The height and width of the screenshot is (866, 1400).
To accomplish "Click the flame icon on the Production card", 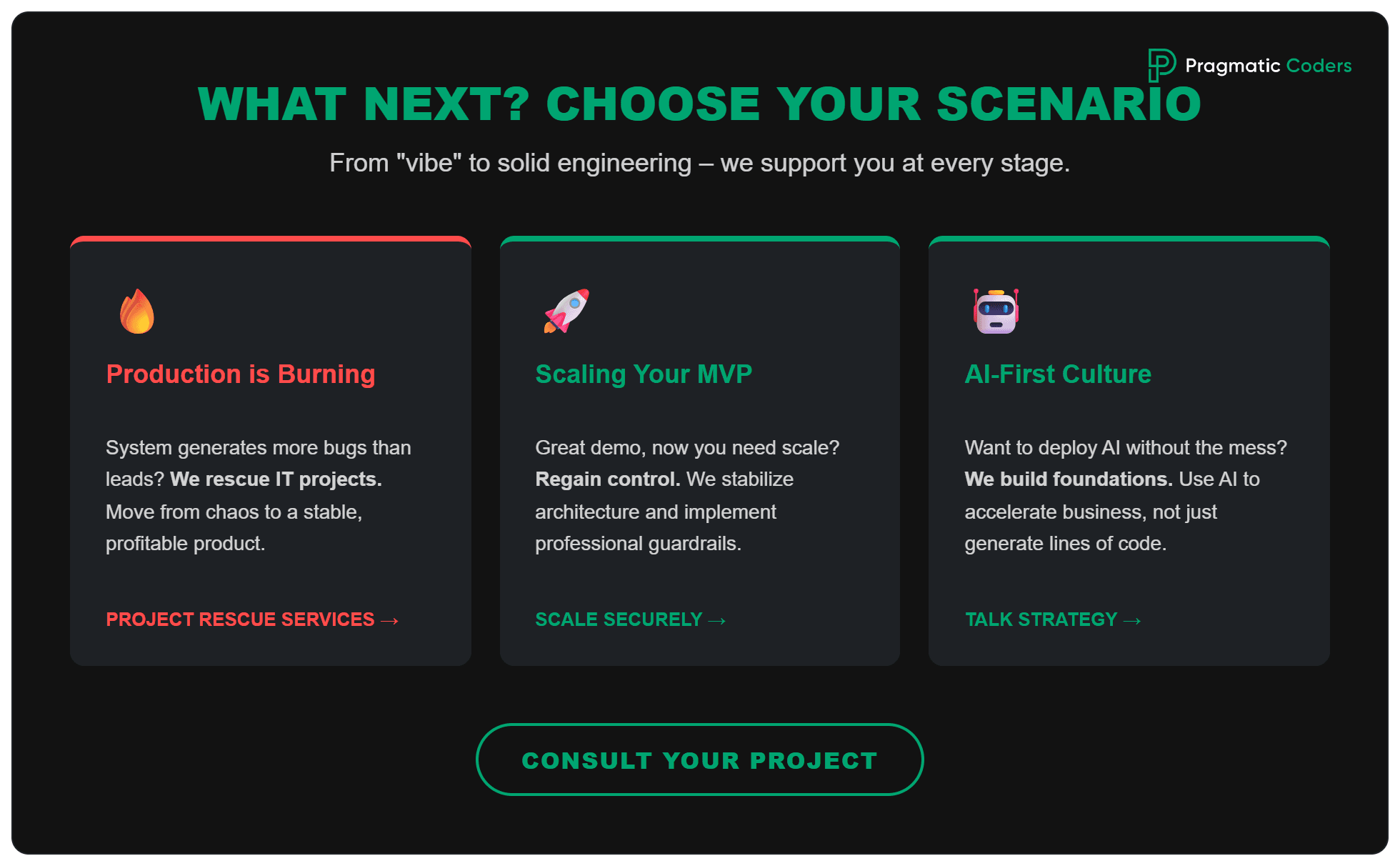I will coord(138,310).
